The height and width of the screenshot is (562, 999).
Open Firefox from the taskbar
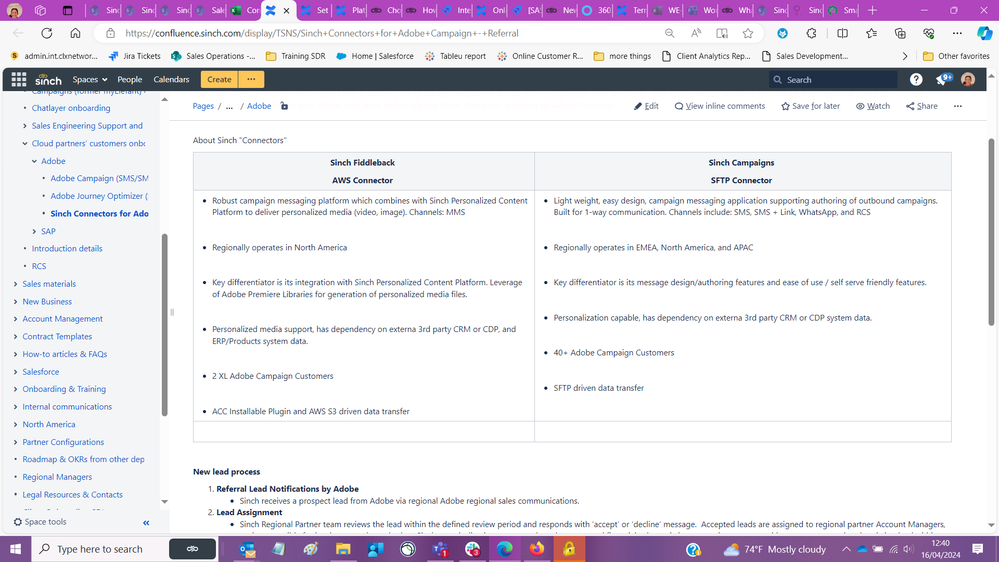pyautogui.click(x=536, y=549)
